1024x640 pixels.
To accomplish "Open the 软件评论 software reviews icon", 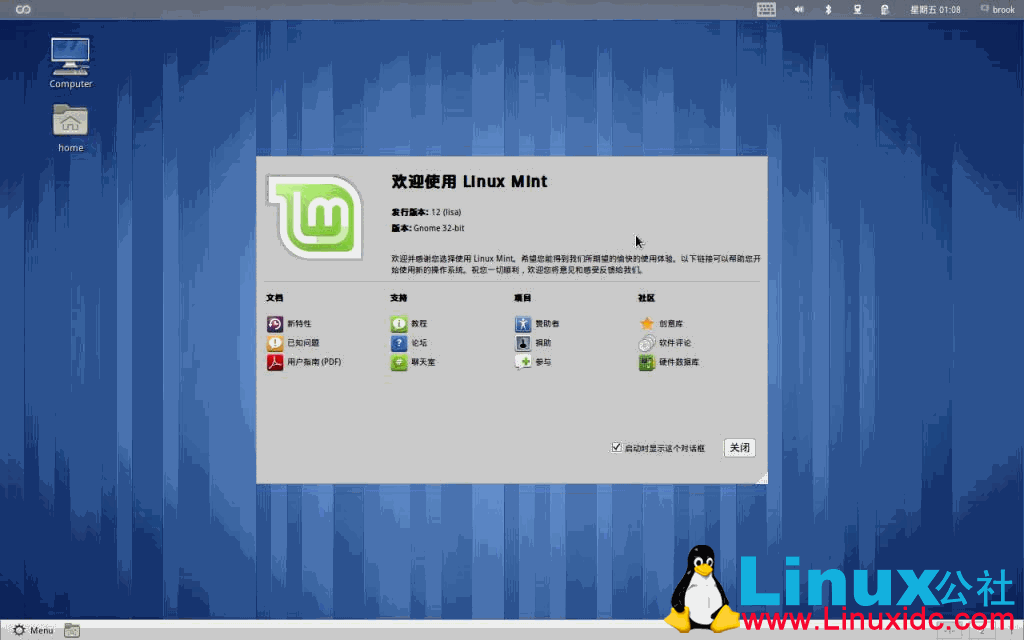I will click(x=645, y=343).
